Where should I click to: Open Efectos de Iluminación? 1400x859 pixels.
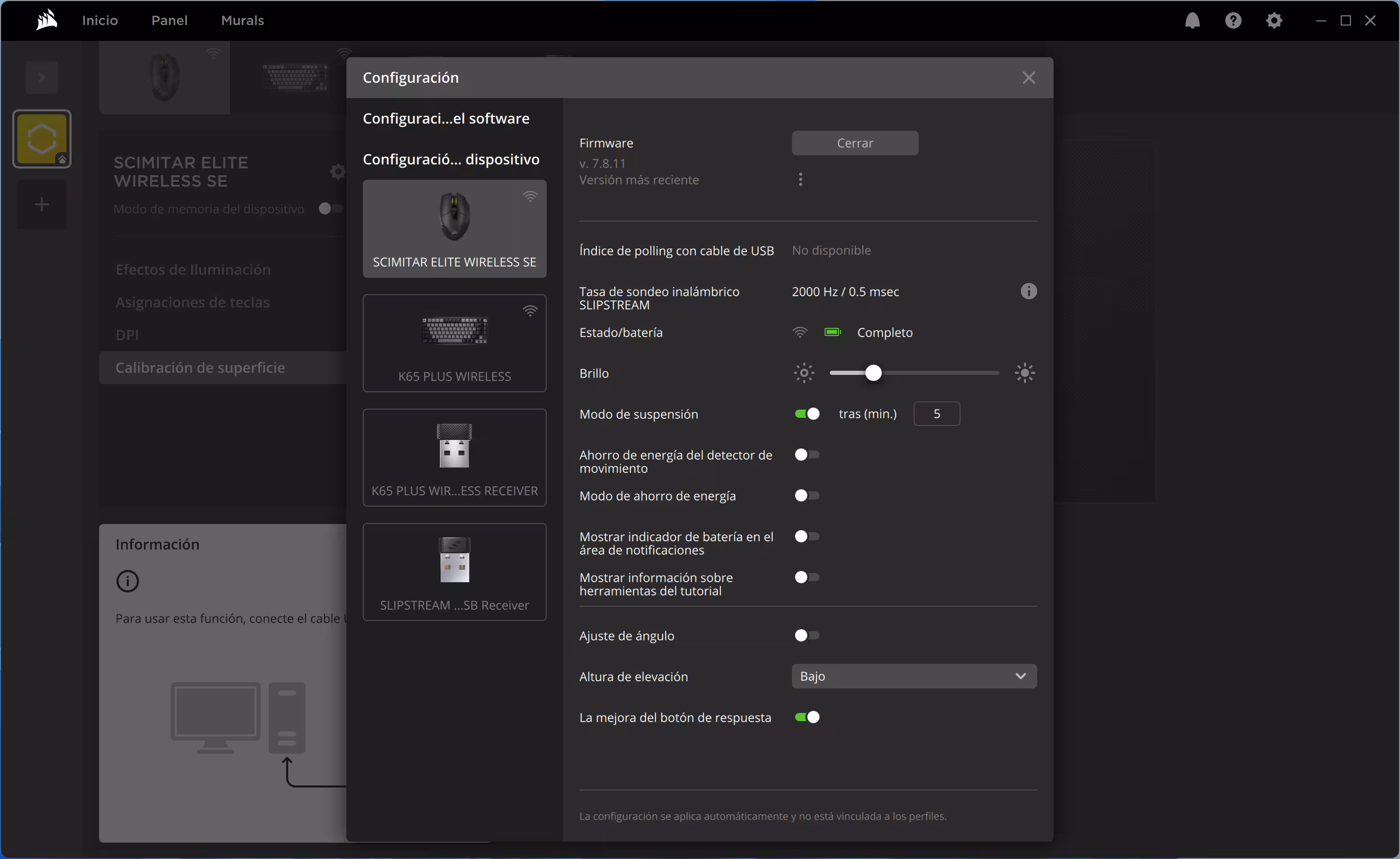coord(193,270)
